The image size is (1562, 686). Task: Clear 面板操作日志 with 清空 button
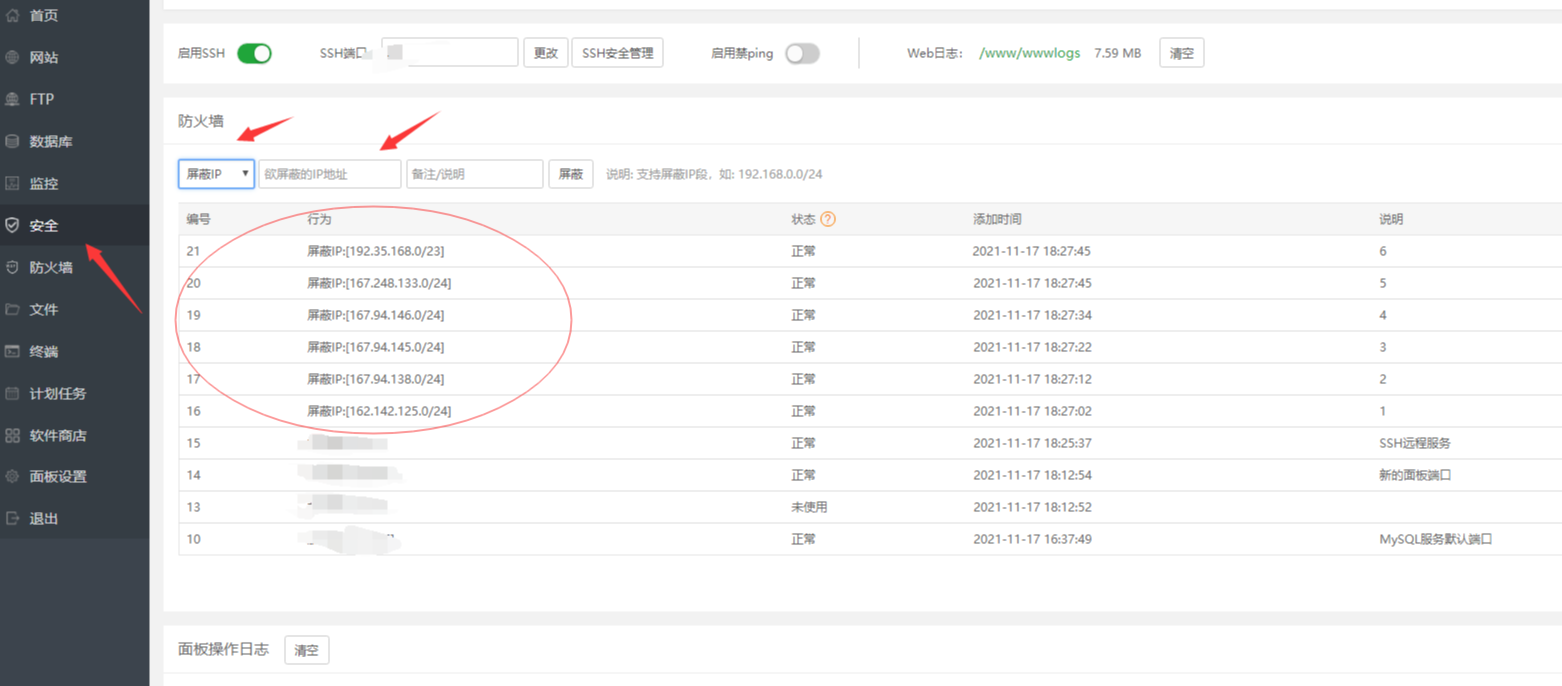coord(306,650)
